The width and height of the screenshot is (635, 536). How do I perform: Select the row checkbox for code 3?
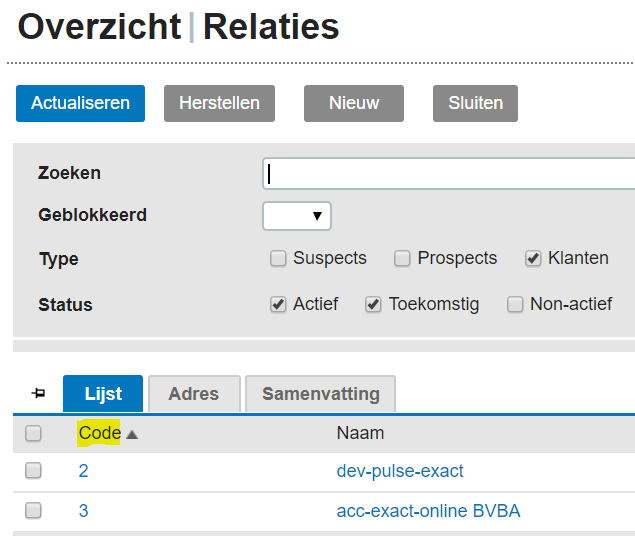click(33, 511)
